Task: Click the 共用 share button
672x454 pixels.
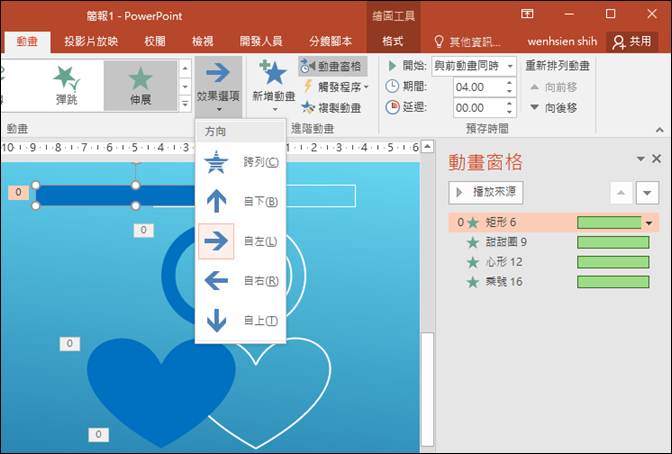Action: click(632, 42)
